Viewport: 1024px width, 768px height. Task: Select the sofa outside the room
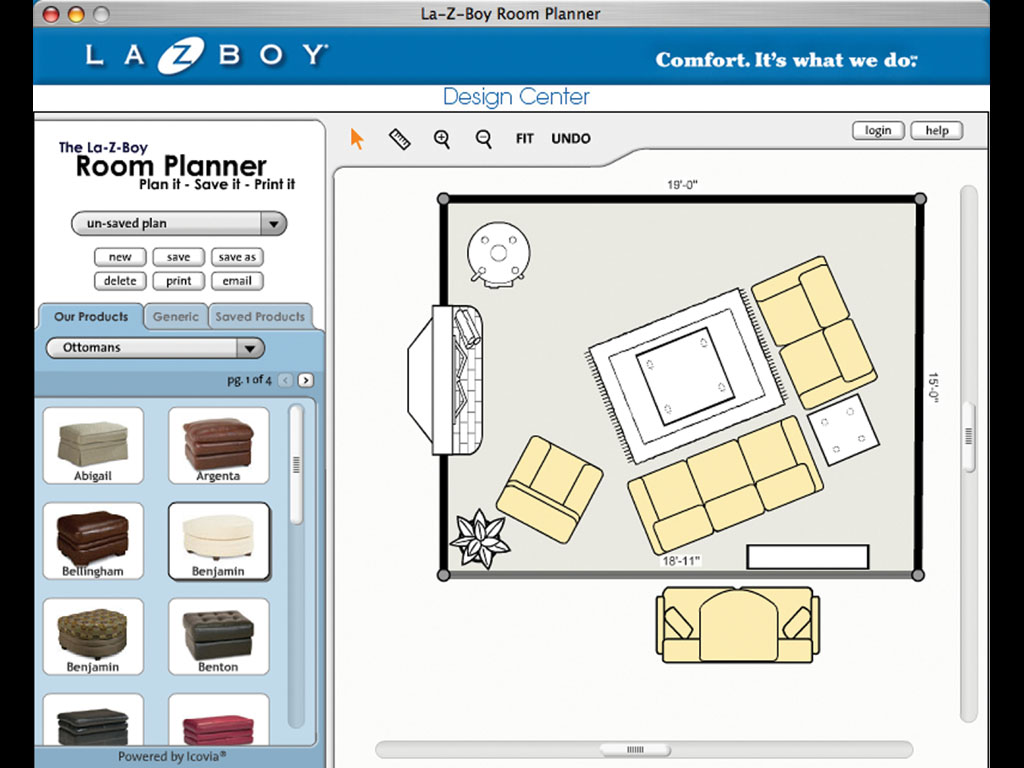click(737, 625)
